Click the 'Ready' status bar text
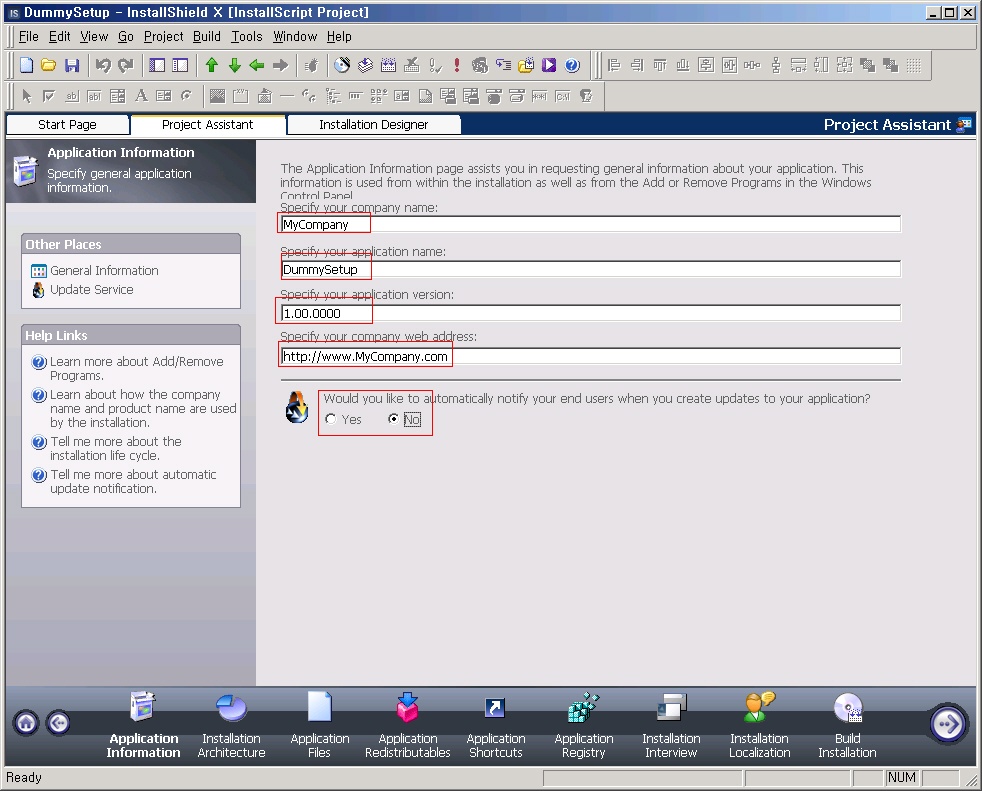Screen dimensions: 982x791 (24, 777)
